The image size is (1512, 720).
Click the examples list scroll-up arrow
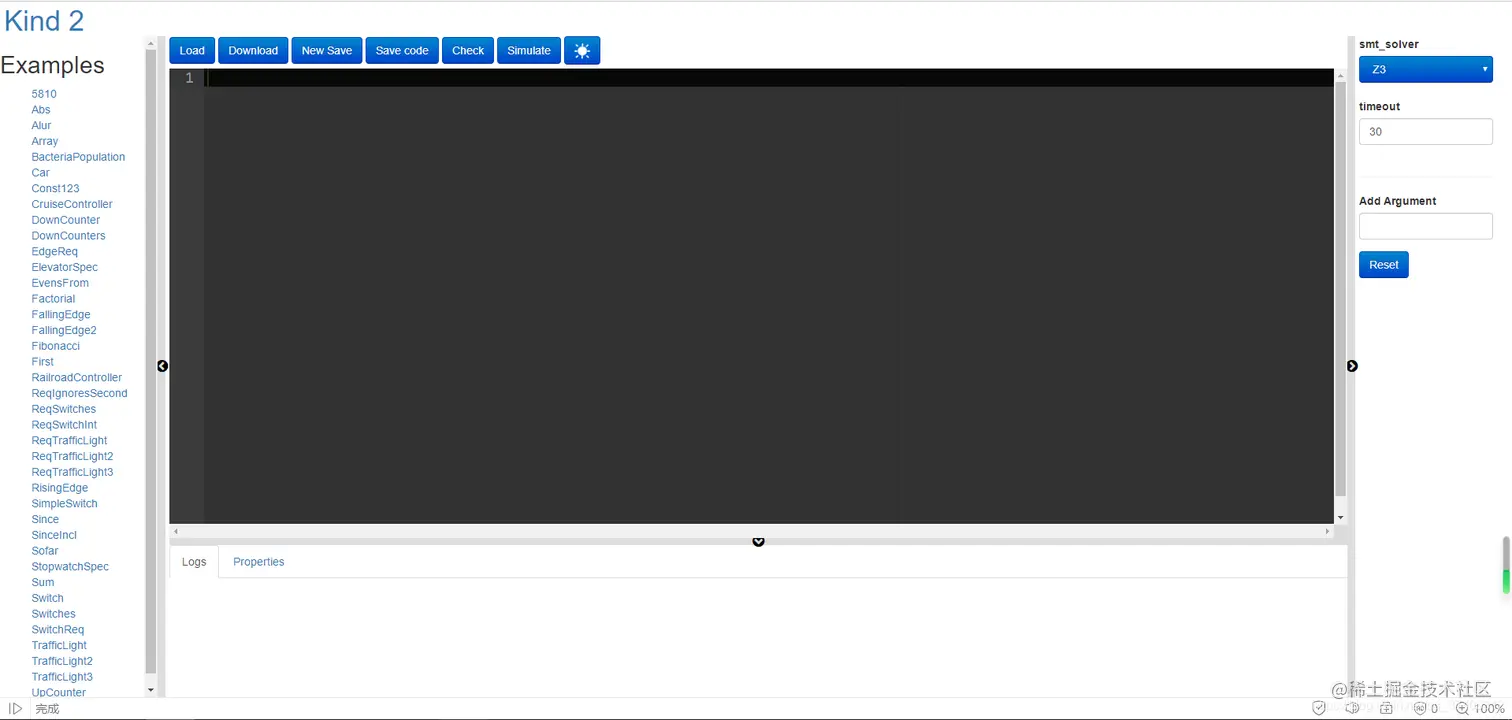click(151, 43)
